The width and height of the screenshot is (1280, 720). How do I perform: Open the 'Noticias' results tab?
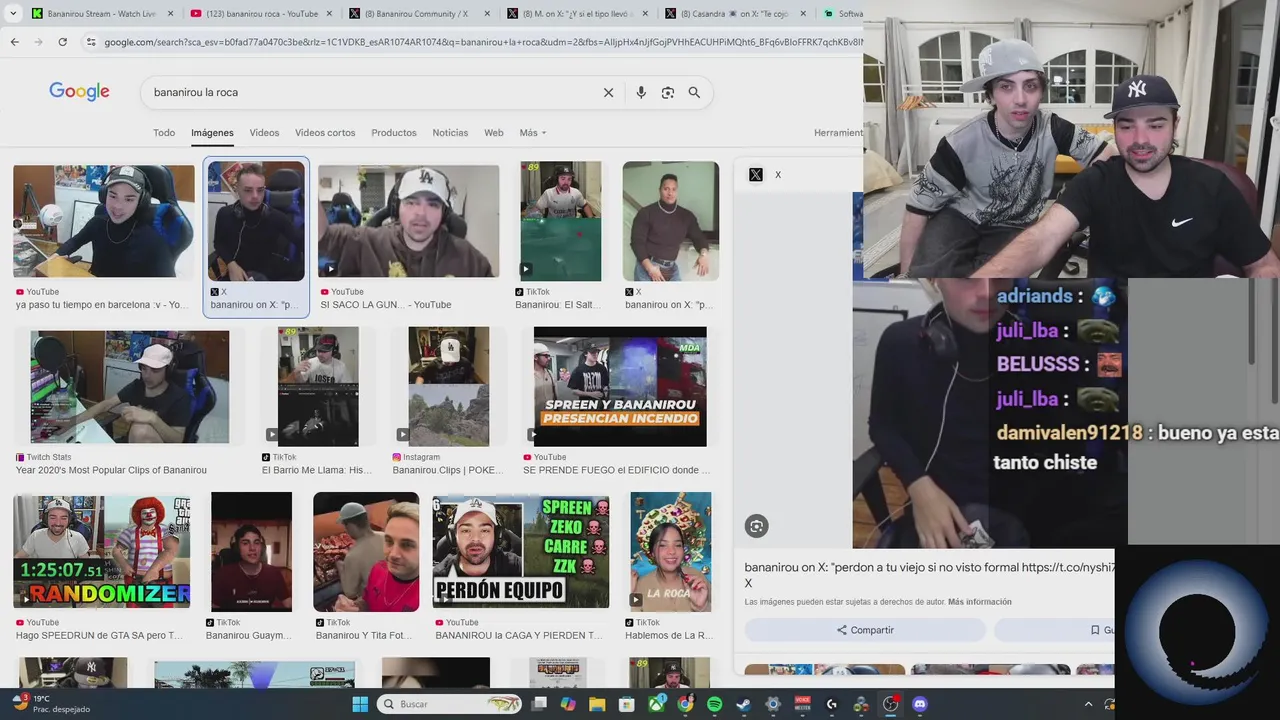point(450,133)
